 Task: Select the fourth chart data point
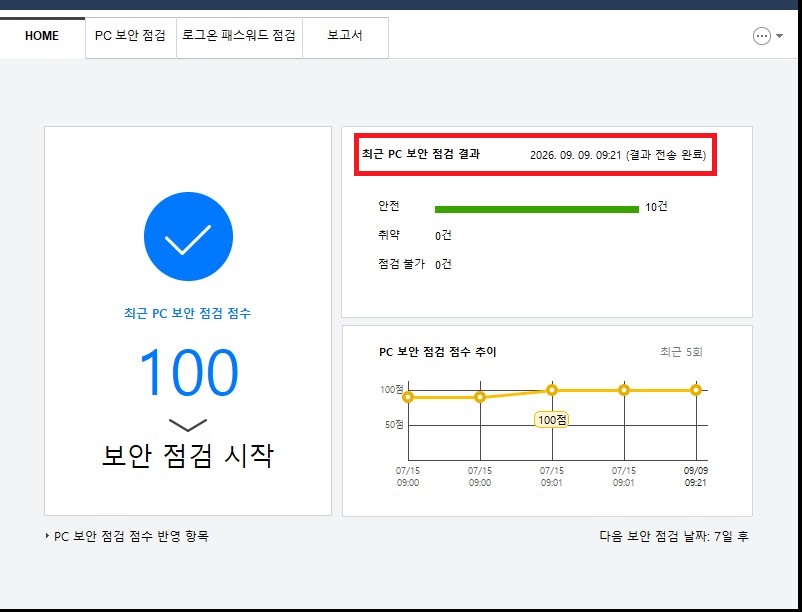[x=624, y=390]
